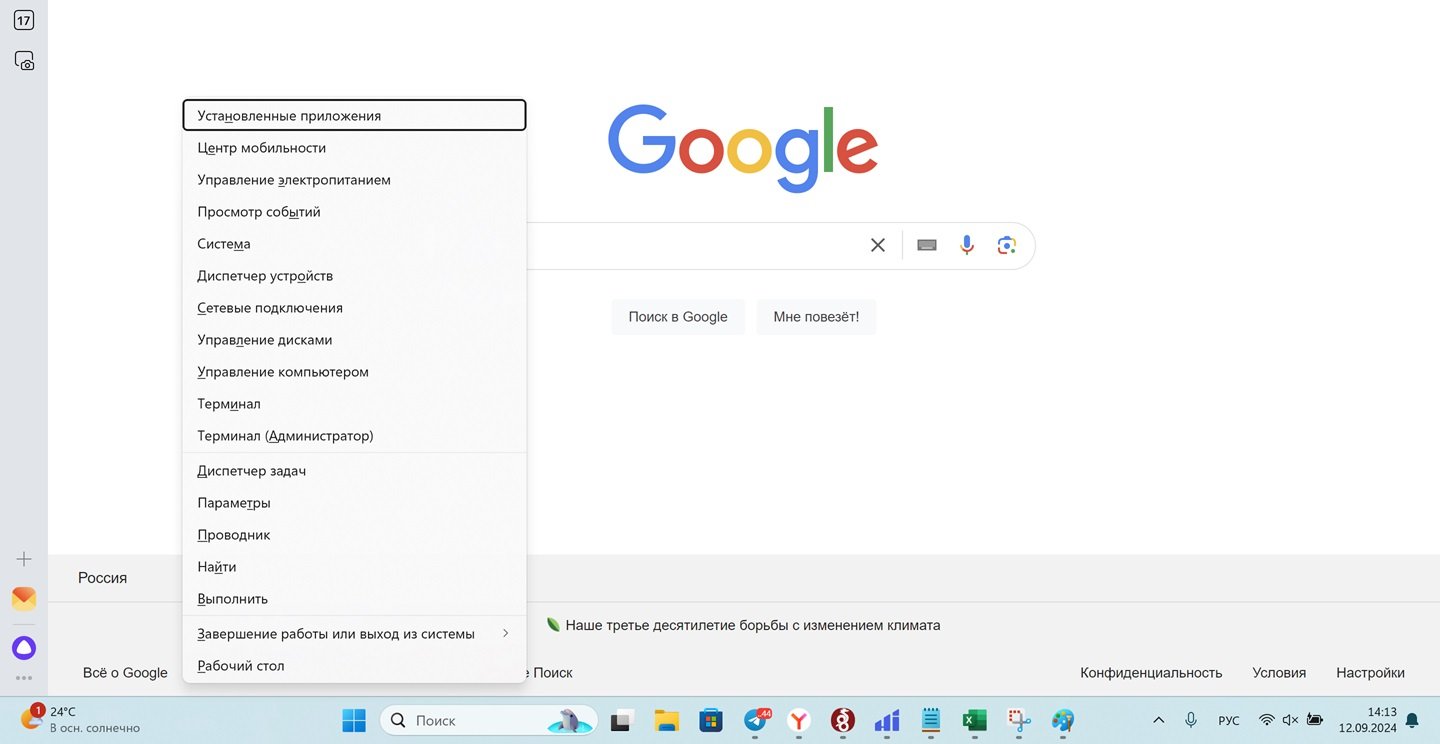Screen dimensions: 1440x744
Task: Open the sidebar three-dots more icon
Action: 24,678
